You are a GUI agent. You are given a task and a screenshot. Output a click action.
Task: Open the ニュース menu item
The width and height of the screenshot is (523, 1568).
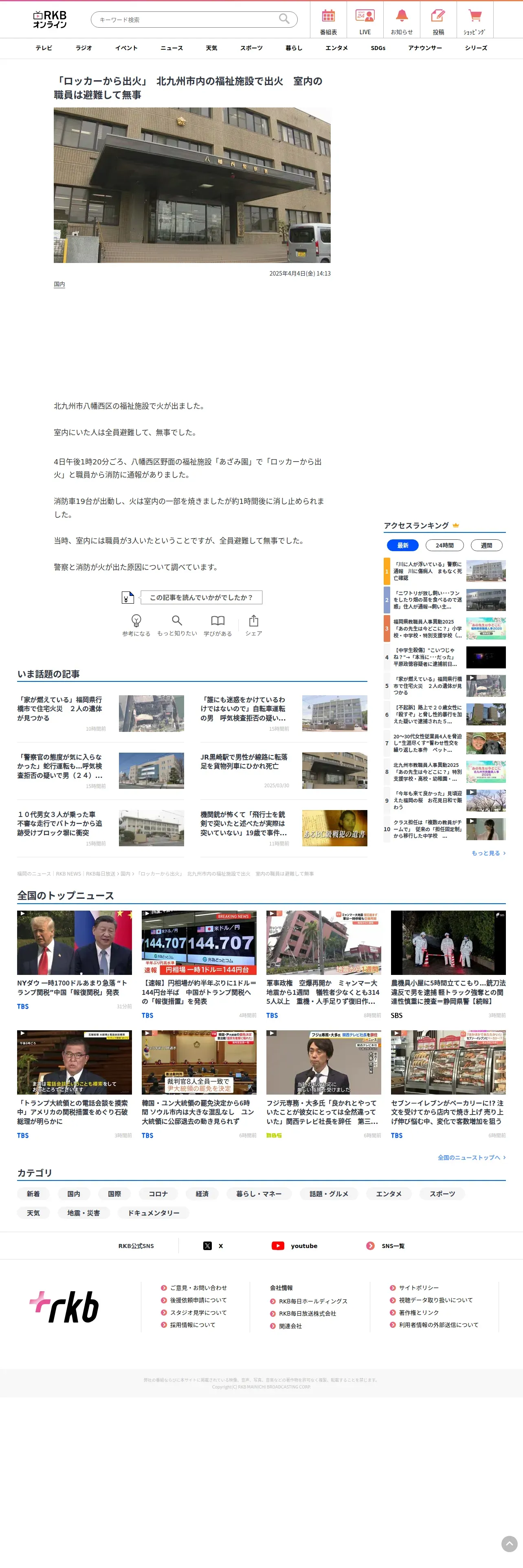point(172,48)
